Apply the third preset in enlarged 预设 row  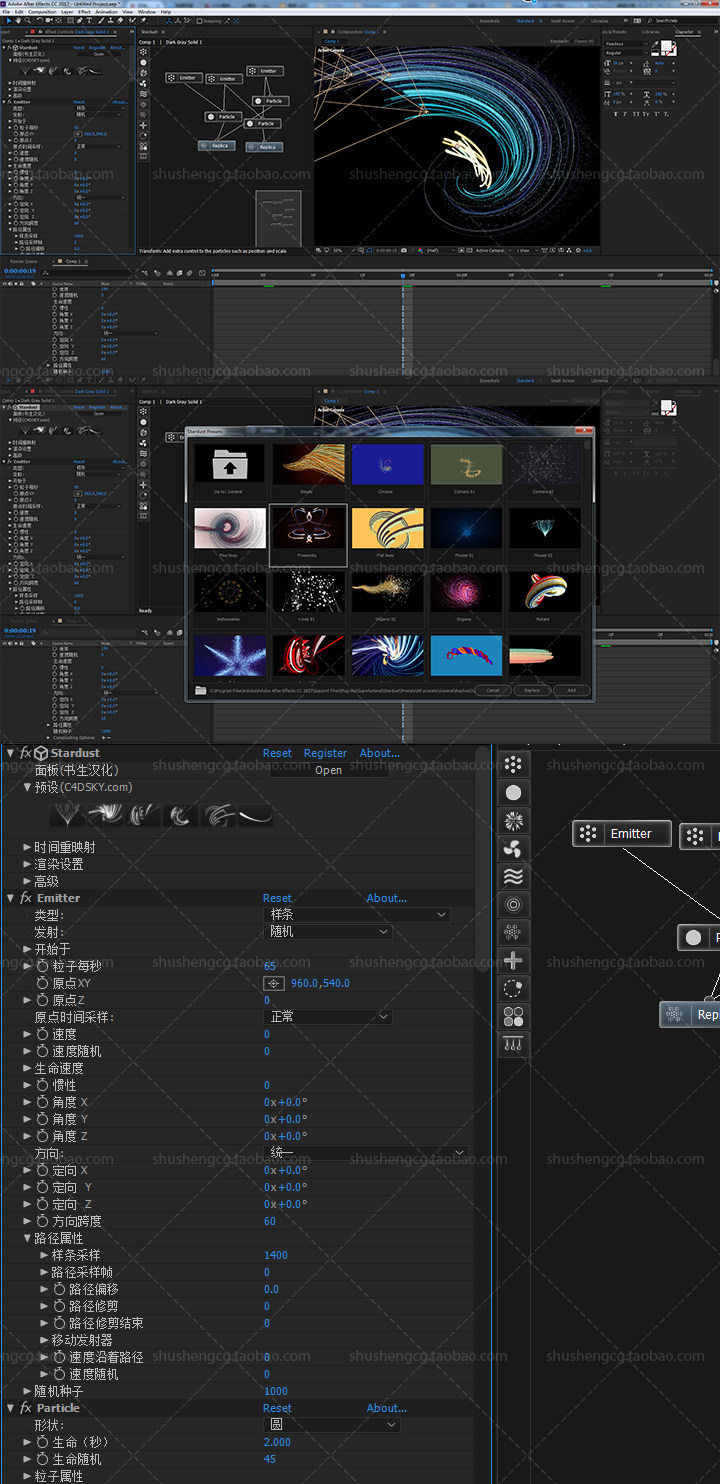point(142,815)
